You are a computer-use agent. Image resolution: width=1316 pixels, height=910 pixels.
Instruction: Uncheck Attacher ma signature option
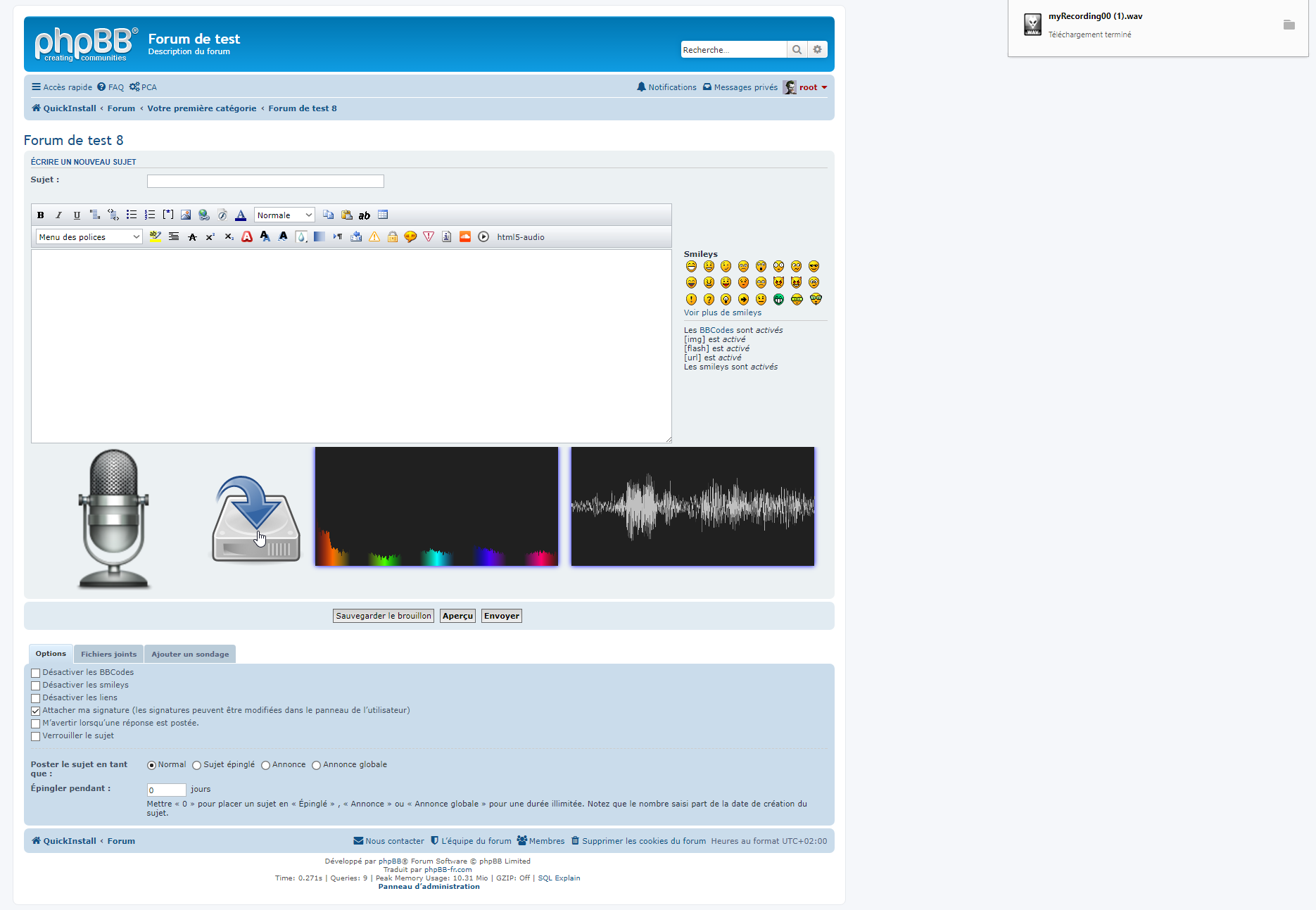[36, 711]
